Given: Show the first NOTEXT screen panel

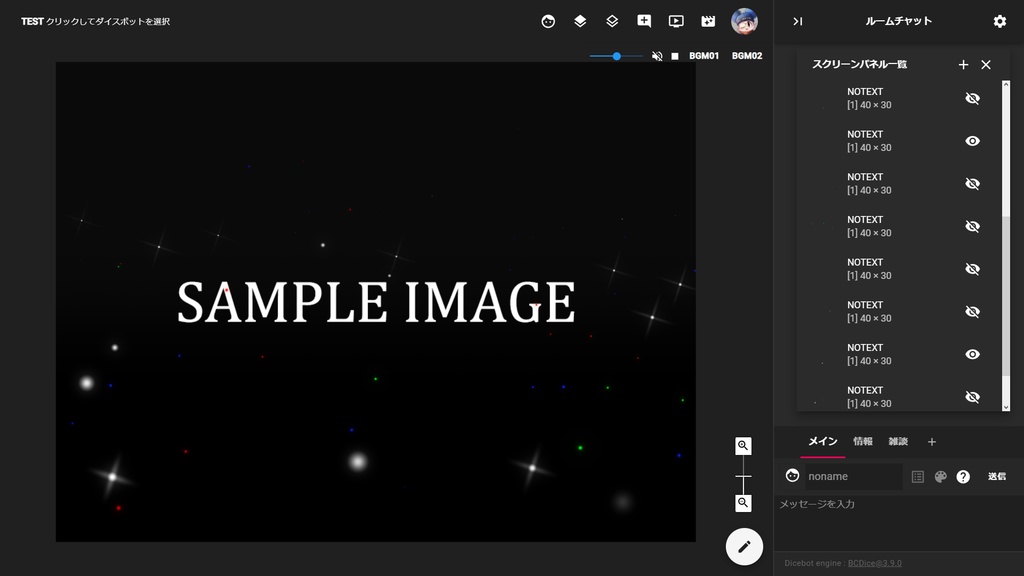Looking at the screenshot, I should coord(972,97).
